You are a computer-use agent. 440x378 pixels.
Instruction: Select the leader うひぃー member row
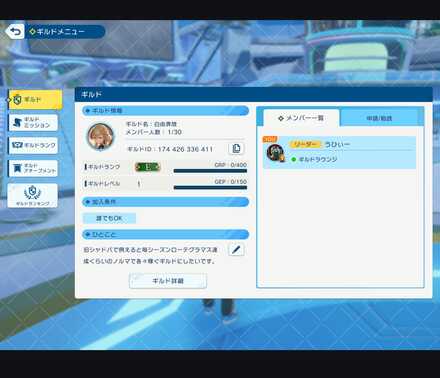coord(339,152)
